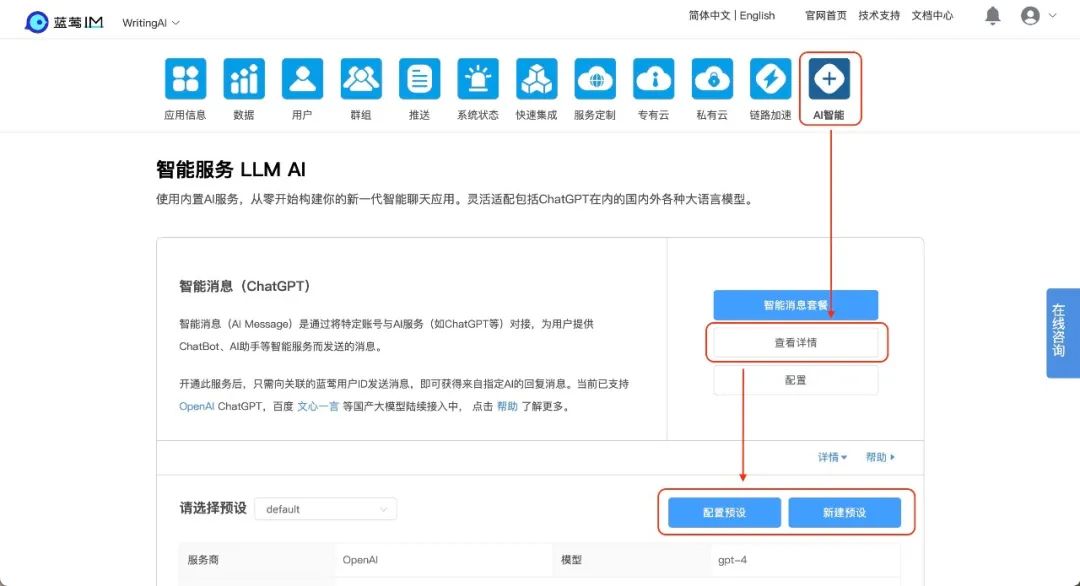Viewport: 1080px width, 586px height.
Task: Click the 智能消息套餐 button
Action: [x=796, y=305]
